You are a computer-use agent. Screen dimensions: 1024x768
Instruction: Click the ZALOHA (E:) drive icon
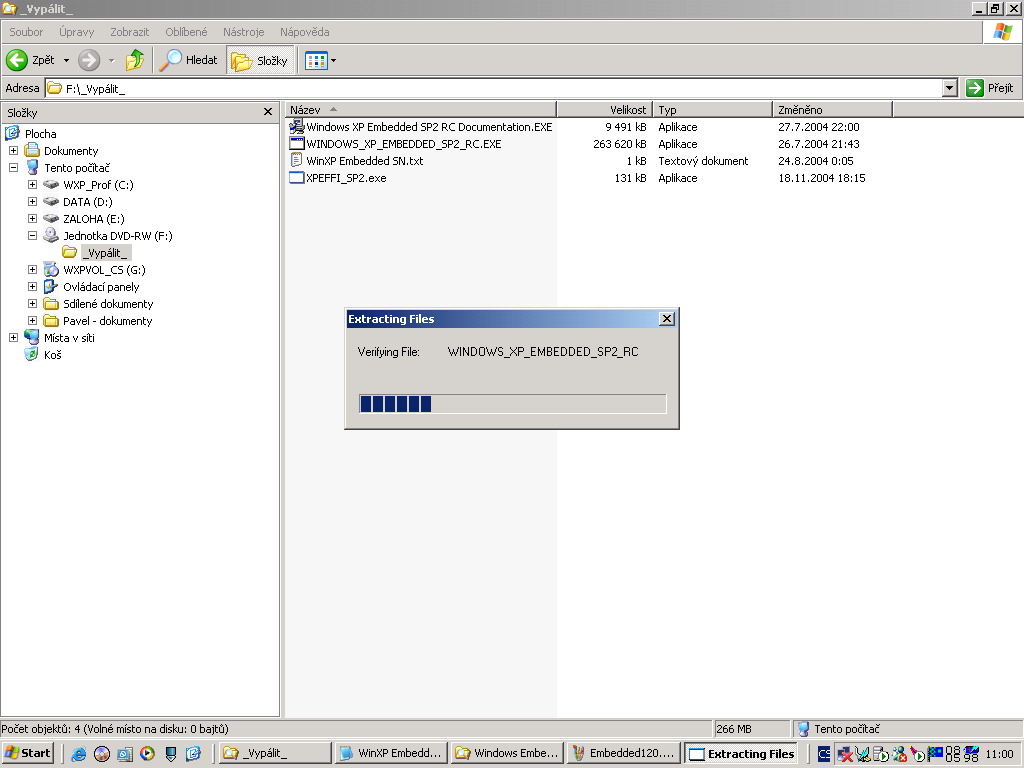pyautogui.click(x=51, y=219)
